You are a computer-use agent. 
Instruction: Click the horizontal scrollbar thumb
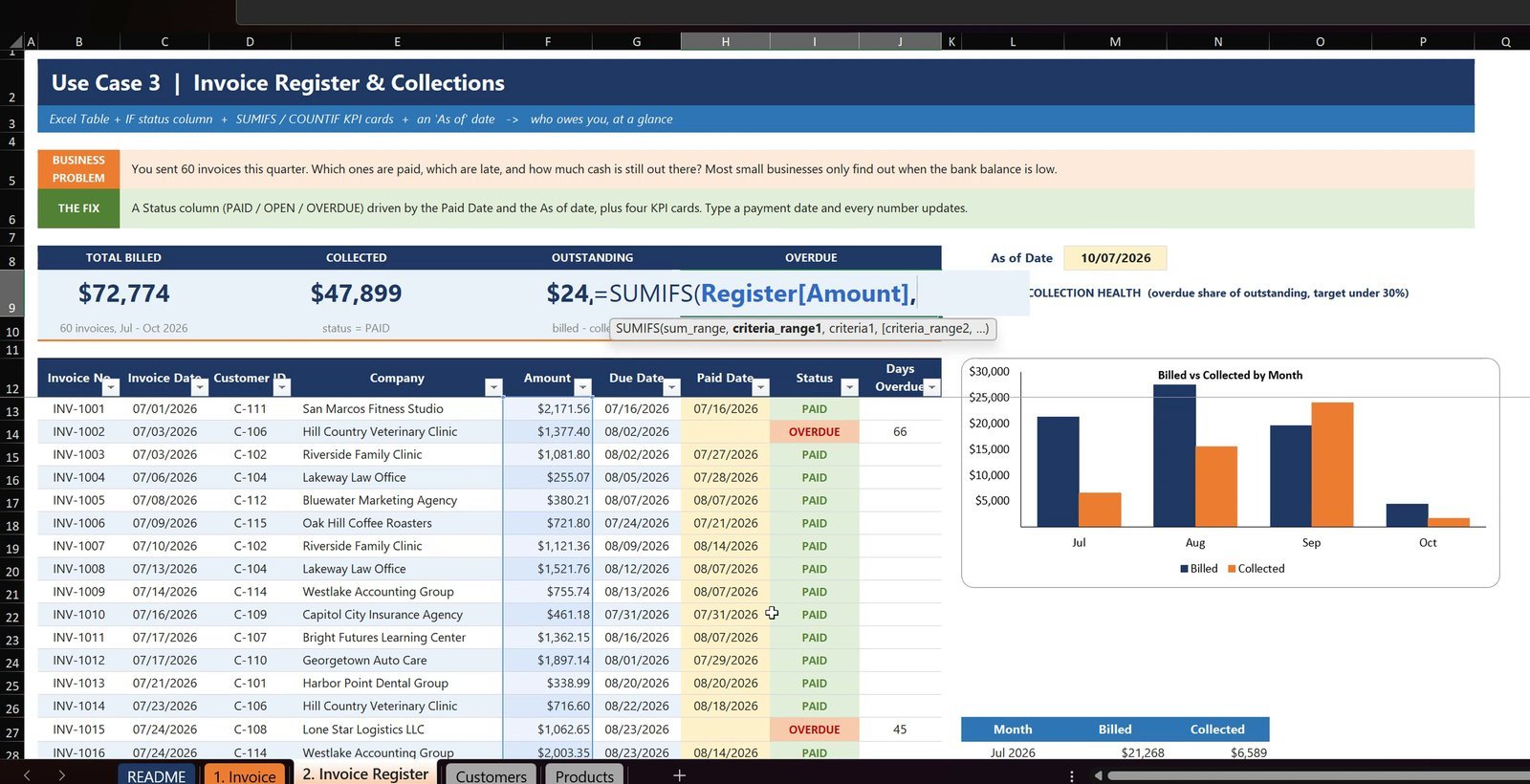[x=1318, y=775]
